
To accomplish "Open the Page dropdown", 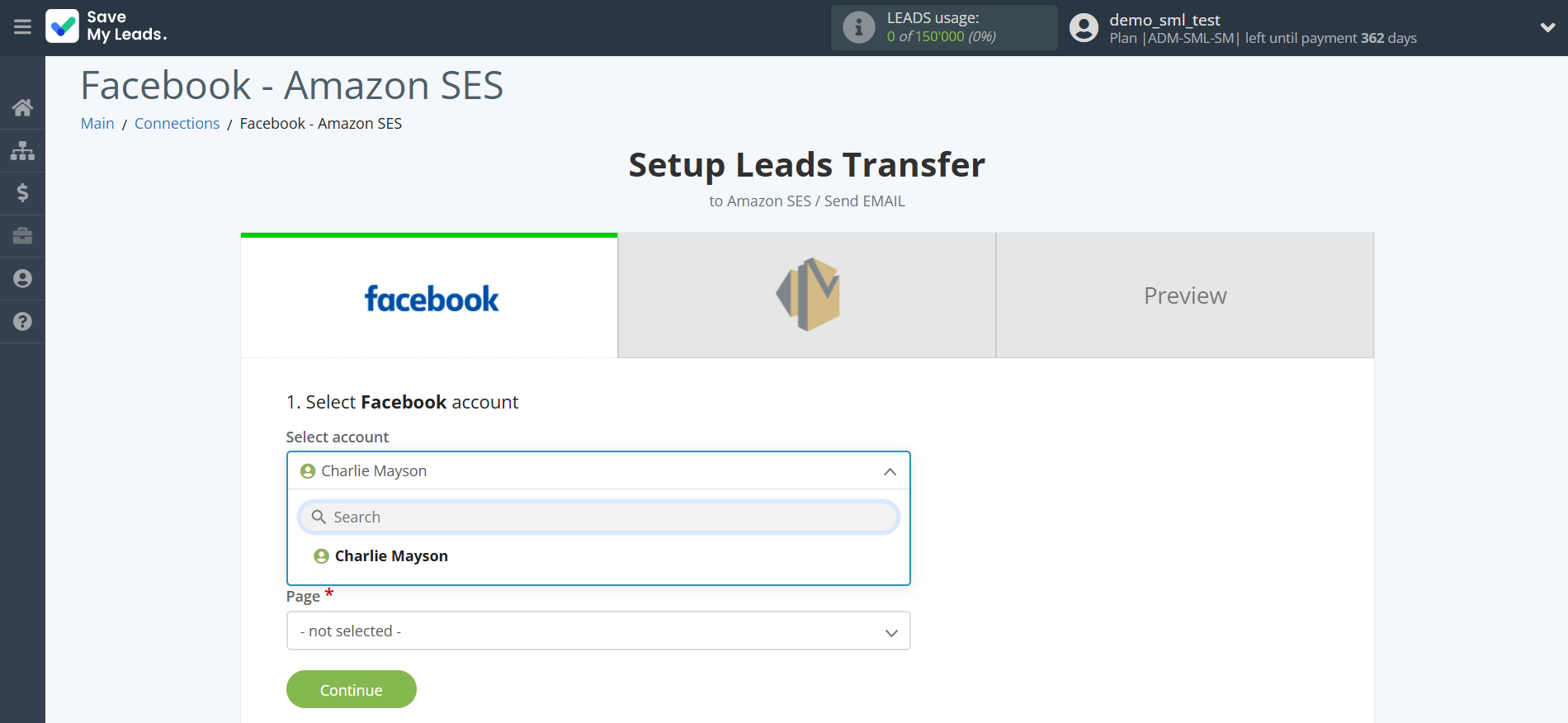I will click(598, 631).
